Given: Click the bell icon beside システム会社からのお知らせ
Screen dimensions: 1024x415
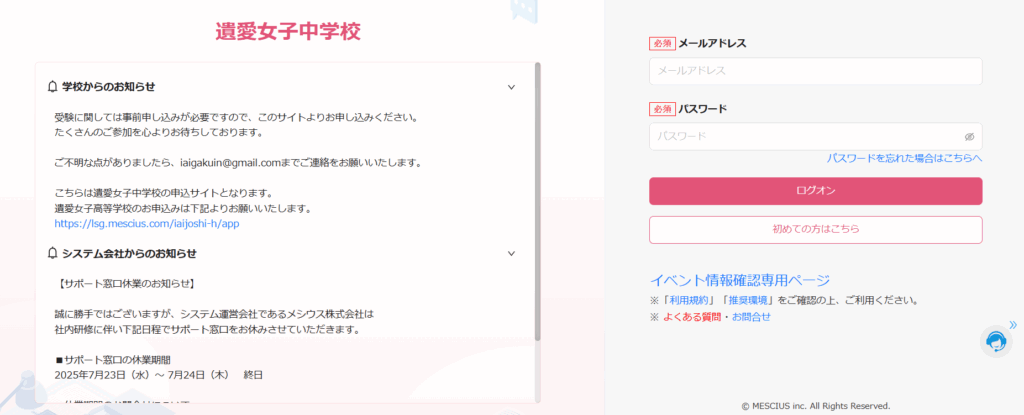Looking at the screenshot, I should tap(53, 253).
